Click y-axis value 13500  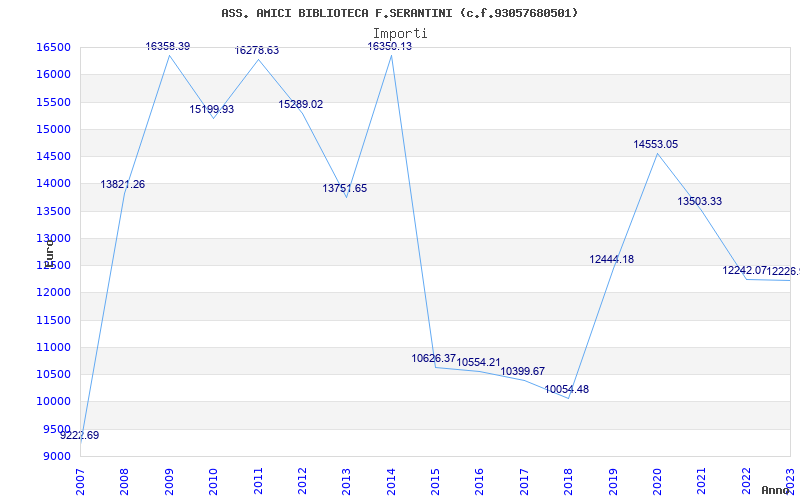[x=53, y=211]
